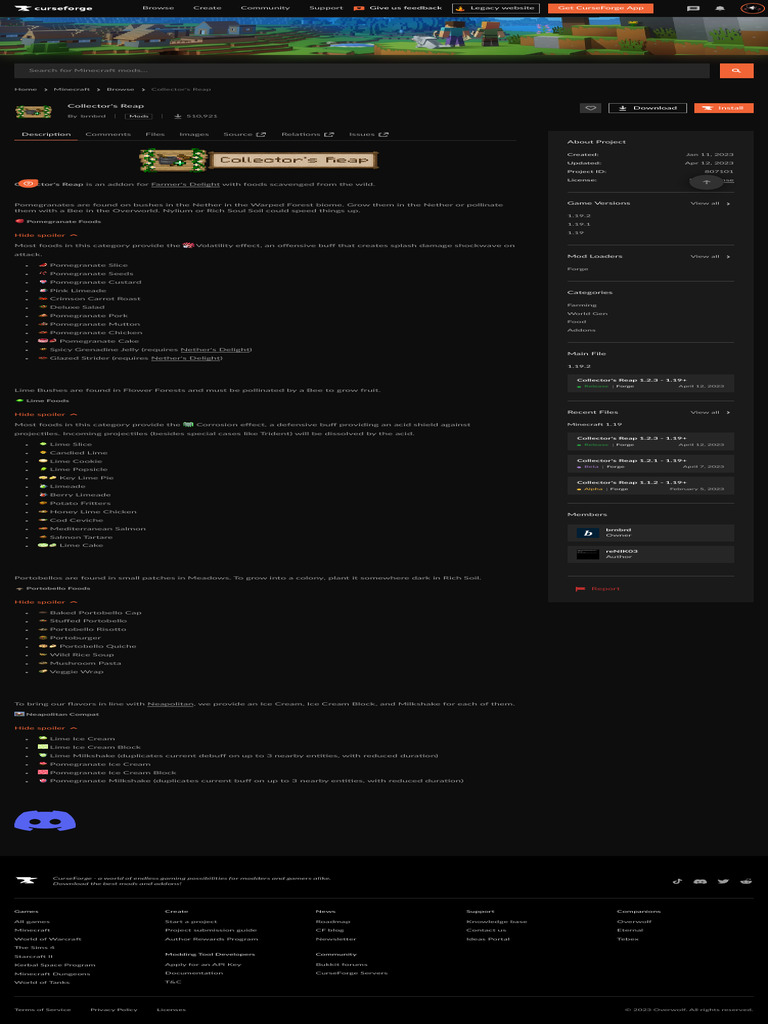768x1024 pixels.
Task: View all Mod Loaders
Action: click(x=711, y=256)
